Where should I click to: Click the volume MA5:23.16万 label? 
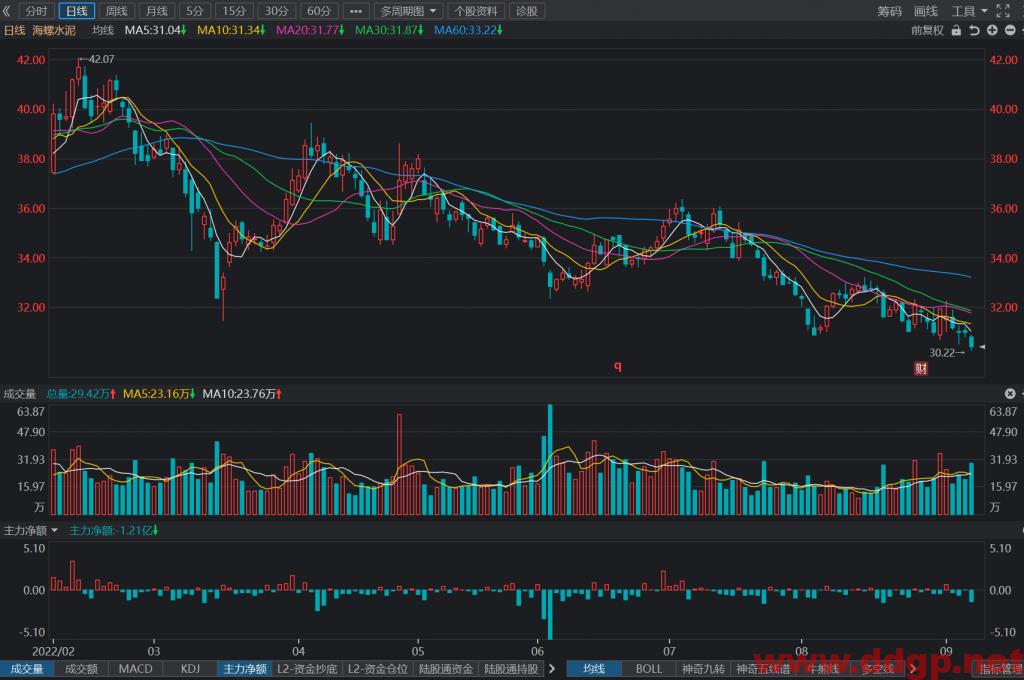coord(159,394)
